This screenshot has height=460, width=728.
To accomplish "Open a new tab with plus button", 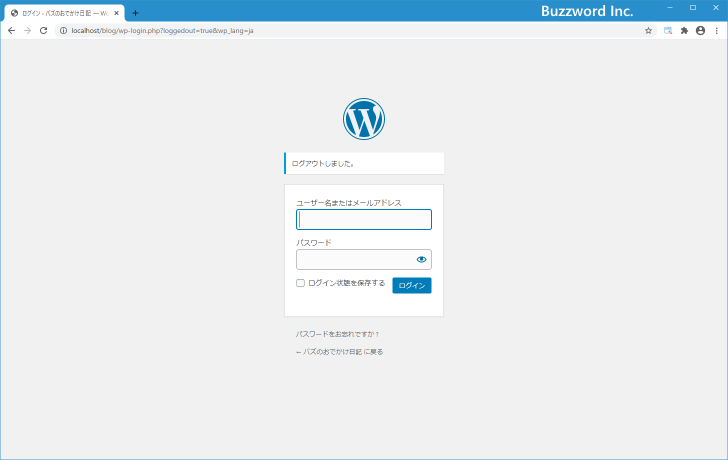I will (135, 13).
